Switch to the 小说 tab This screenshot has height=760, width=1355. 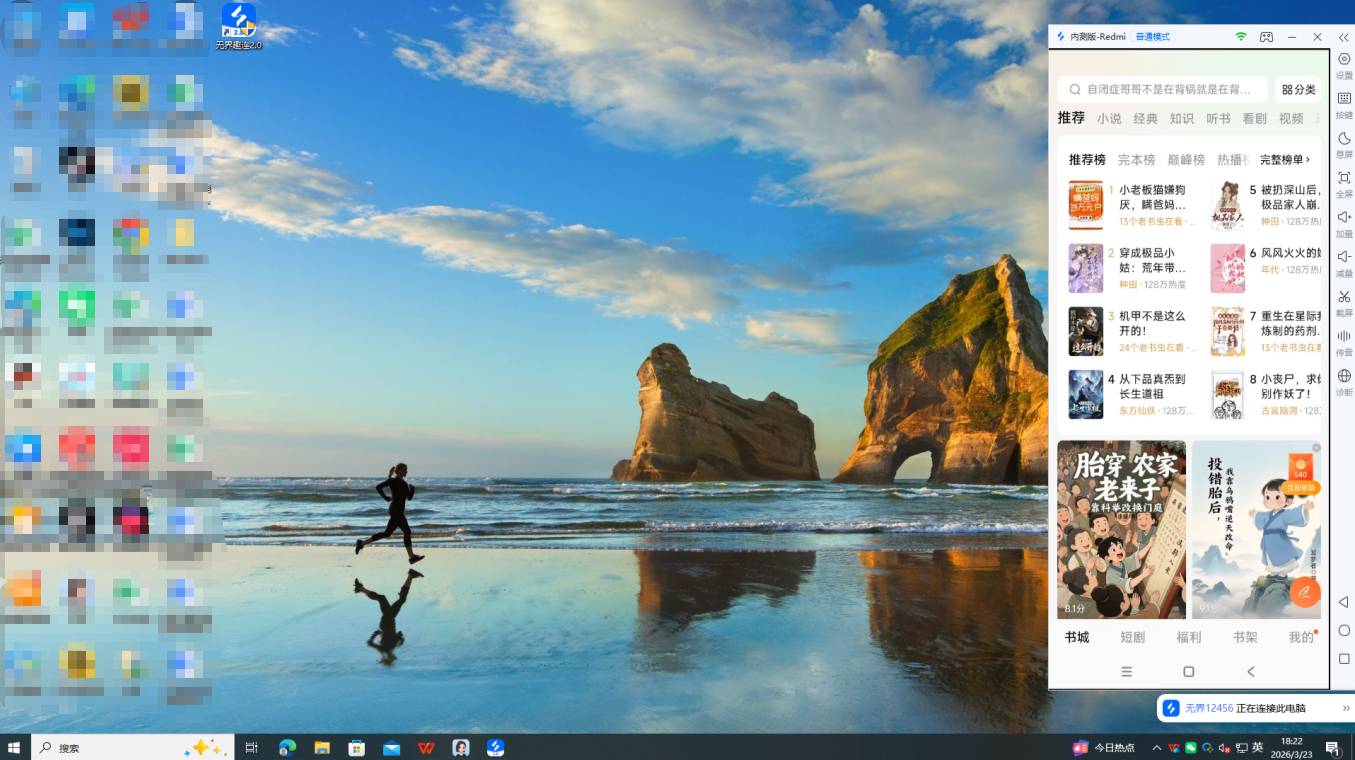1109,118
